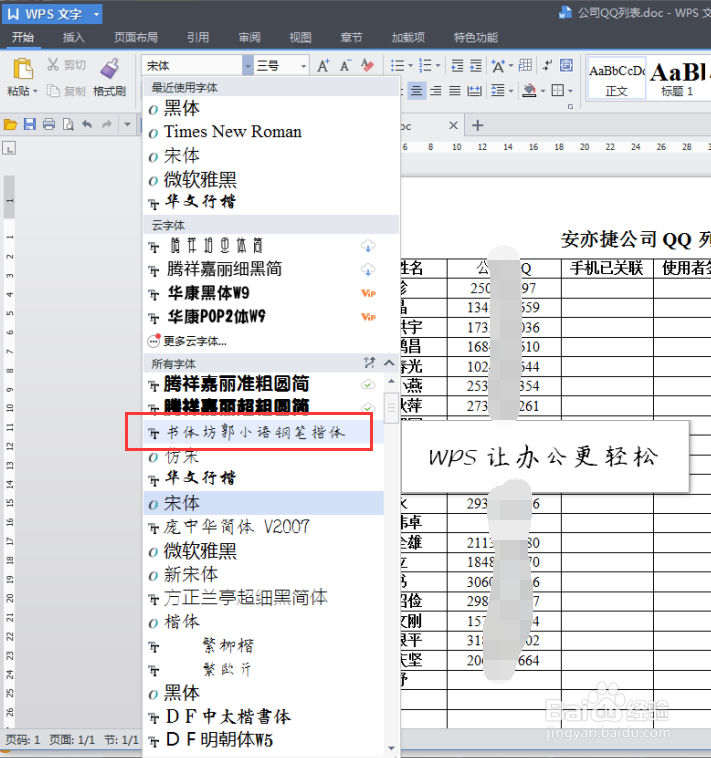Toggle justify alignment
Image resolution: width=711 pixels, height=758 pixels.
[x=454, y=90]
